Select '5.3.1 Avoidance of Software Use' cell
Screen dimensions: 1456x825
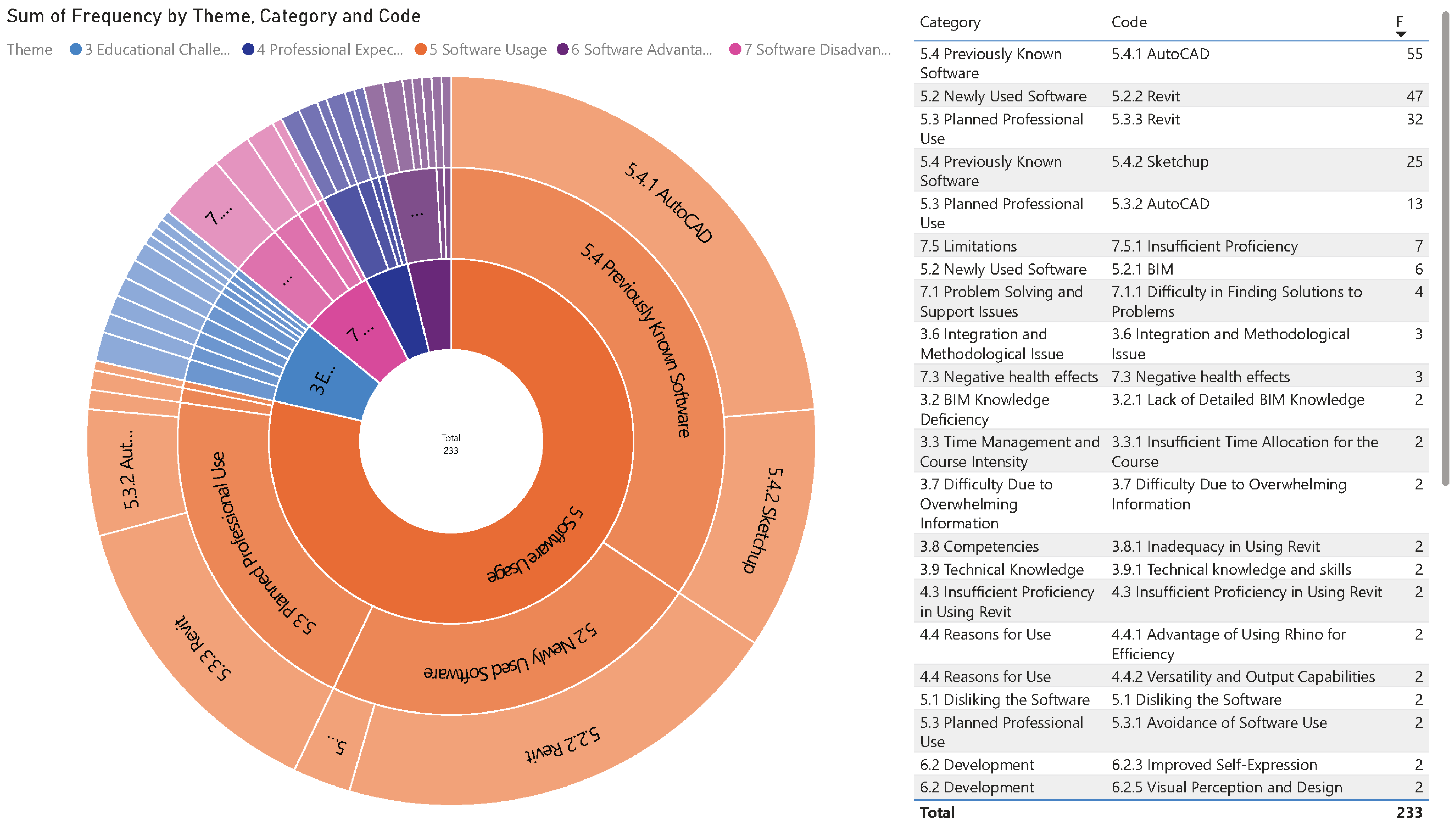coord(1219,723)
